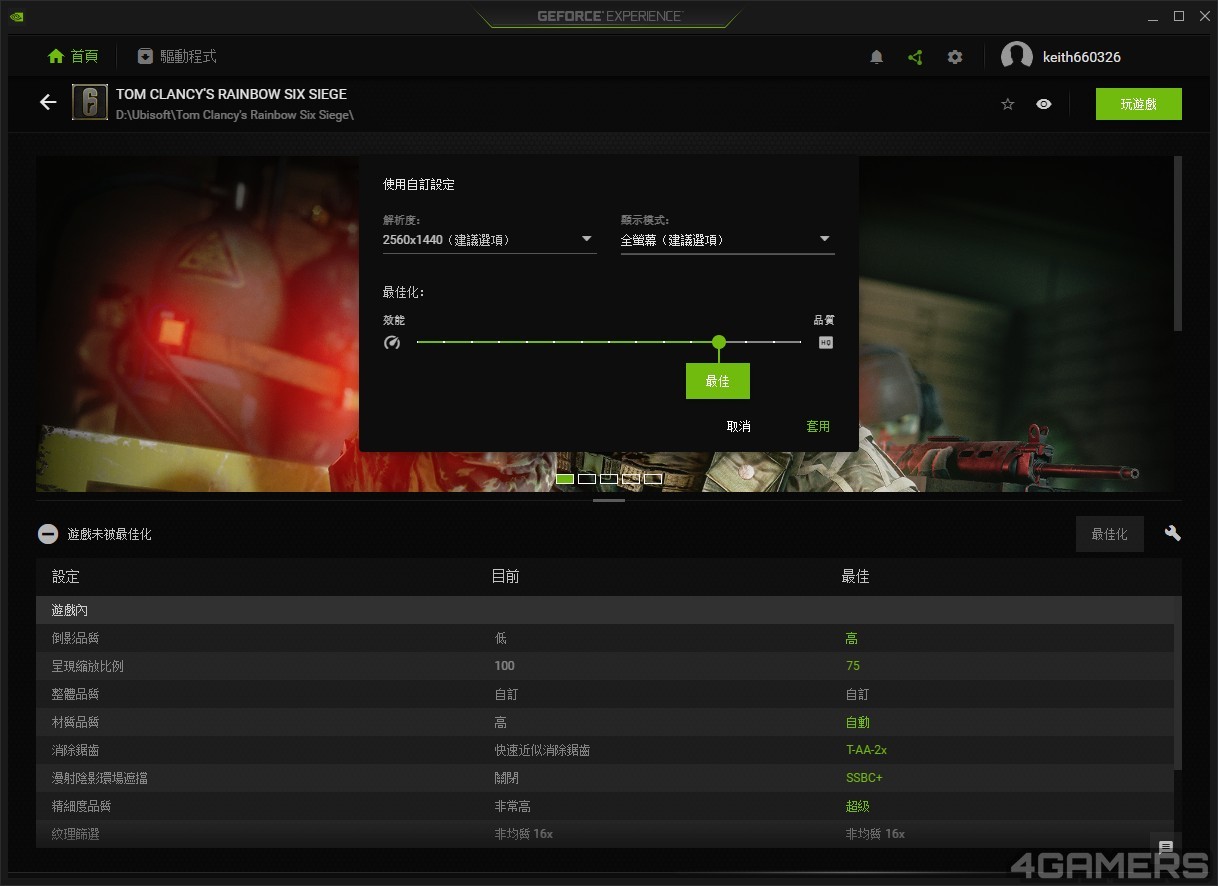Click the Rainbow Six Siege game icon
The height and width of the screenshot is (886, 1218).
(x=90, y=103)
